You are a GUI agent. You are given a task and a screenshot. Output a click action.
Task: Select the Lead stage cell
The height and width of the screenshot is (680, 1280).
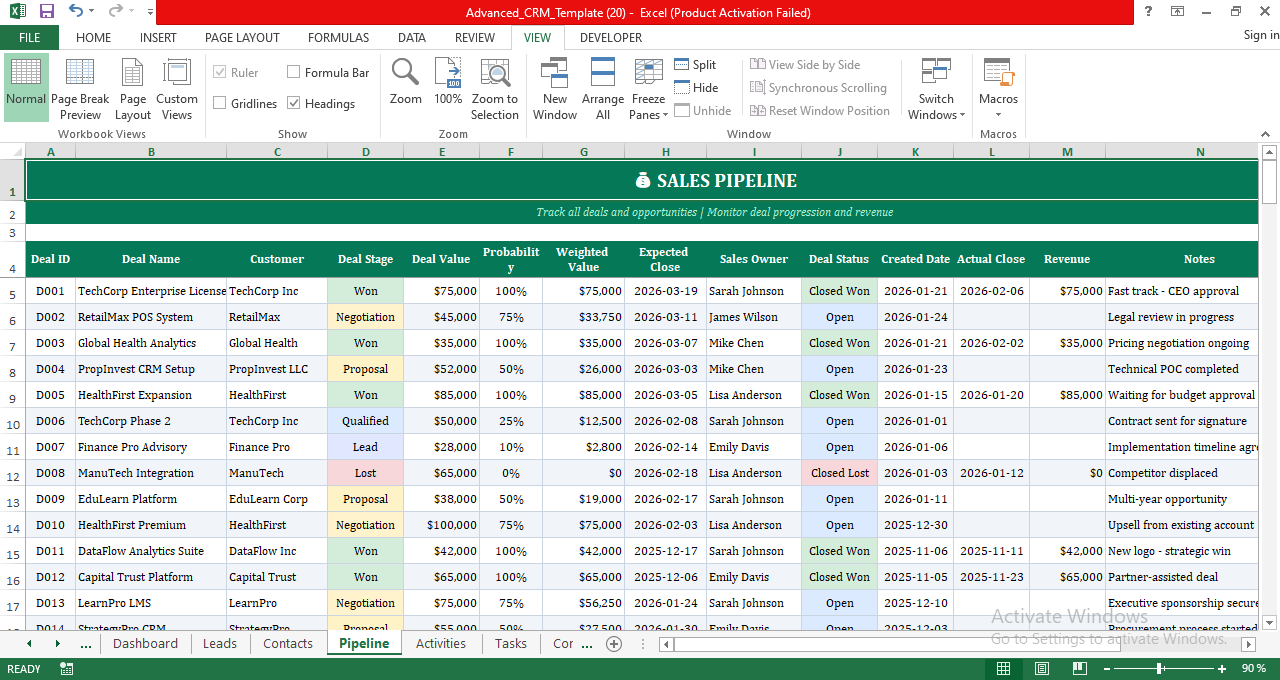[366, 447]
